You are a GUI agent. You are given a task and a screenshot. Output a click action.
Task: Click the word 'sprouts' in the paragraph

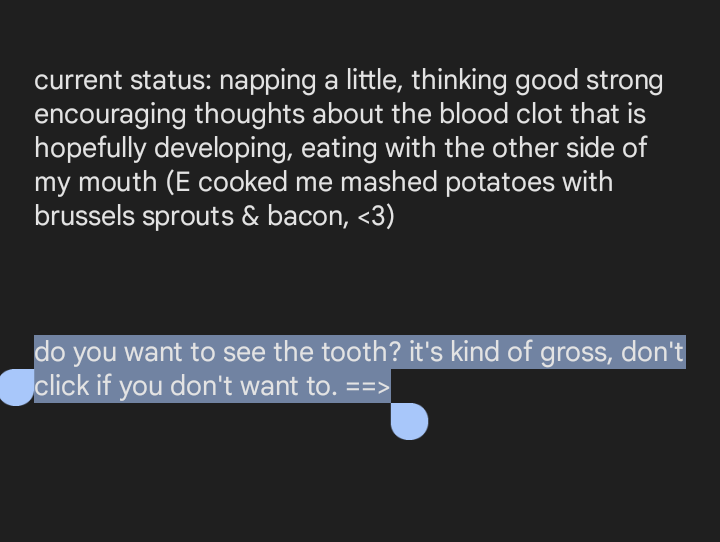click(x=188, y=217)
